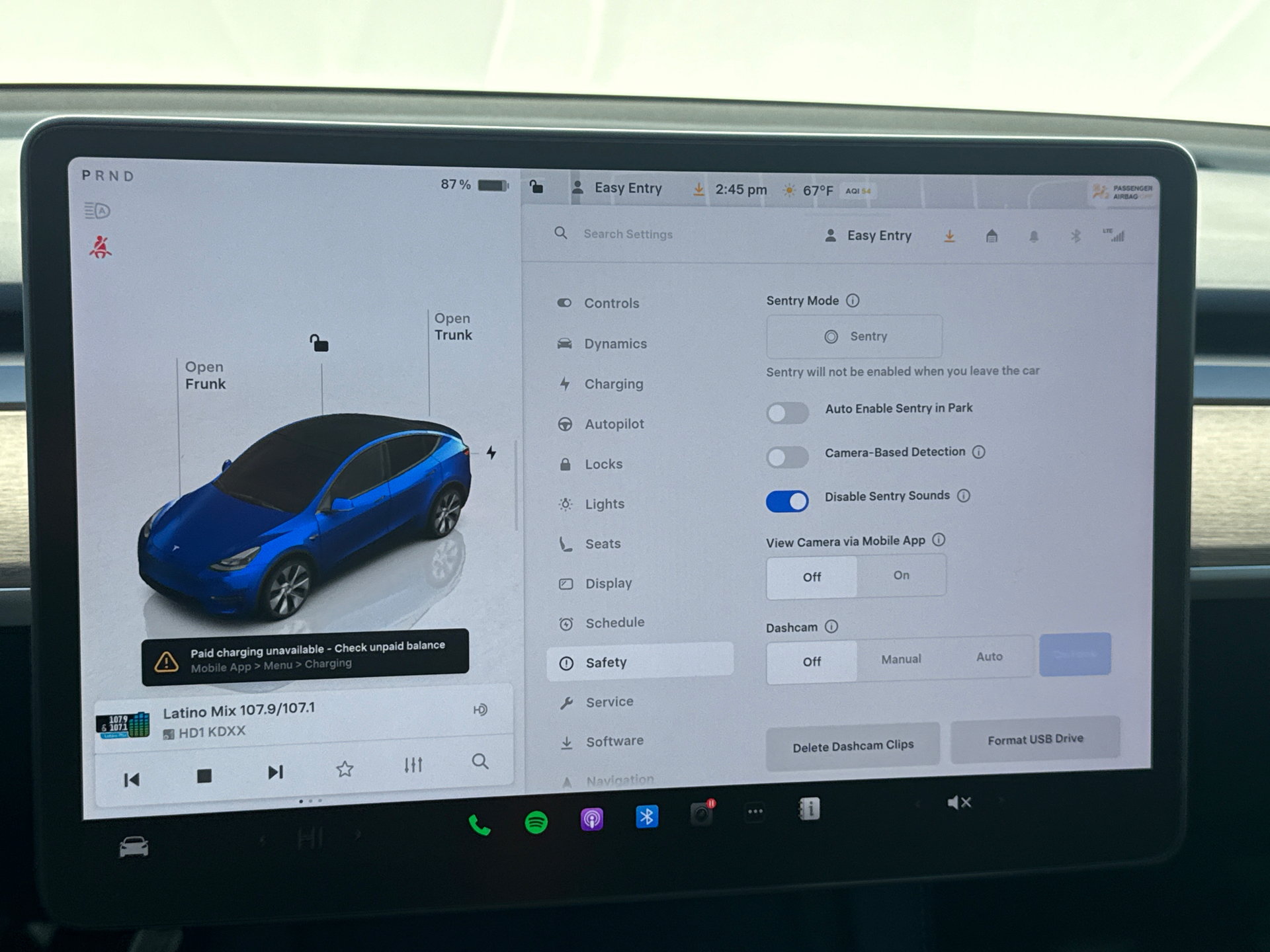
Task: Open Bluetooth settings from the status bar
Action: coord(1075,236)
